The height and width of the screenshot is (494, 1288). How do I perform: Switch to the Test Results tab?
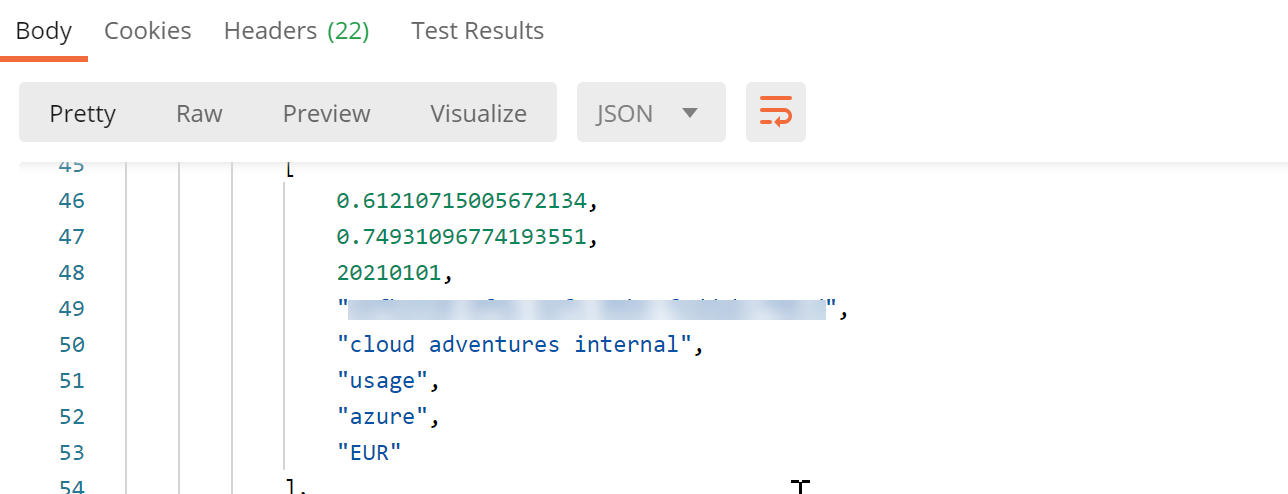477,31
